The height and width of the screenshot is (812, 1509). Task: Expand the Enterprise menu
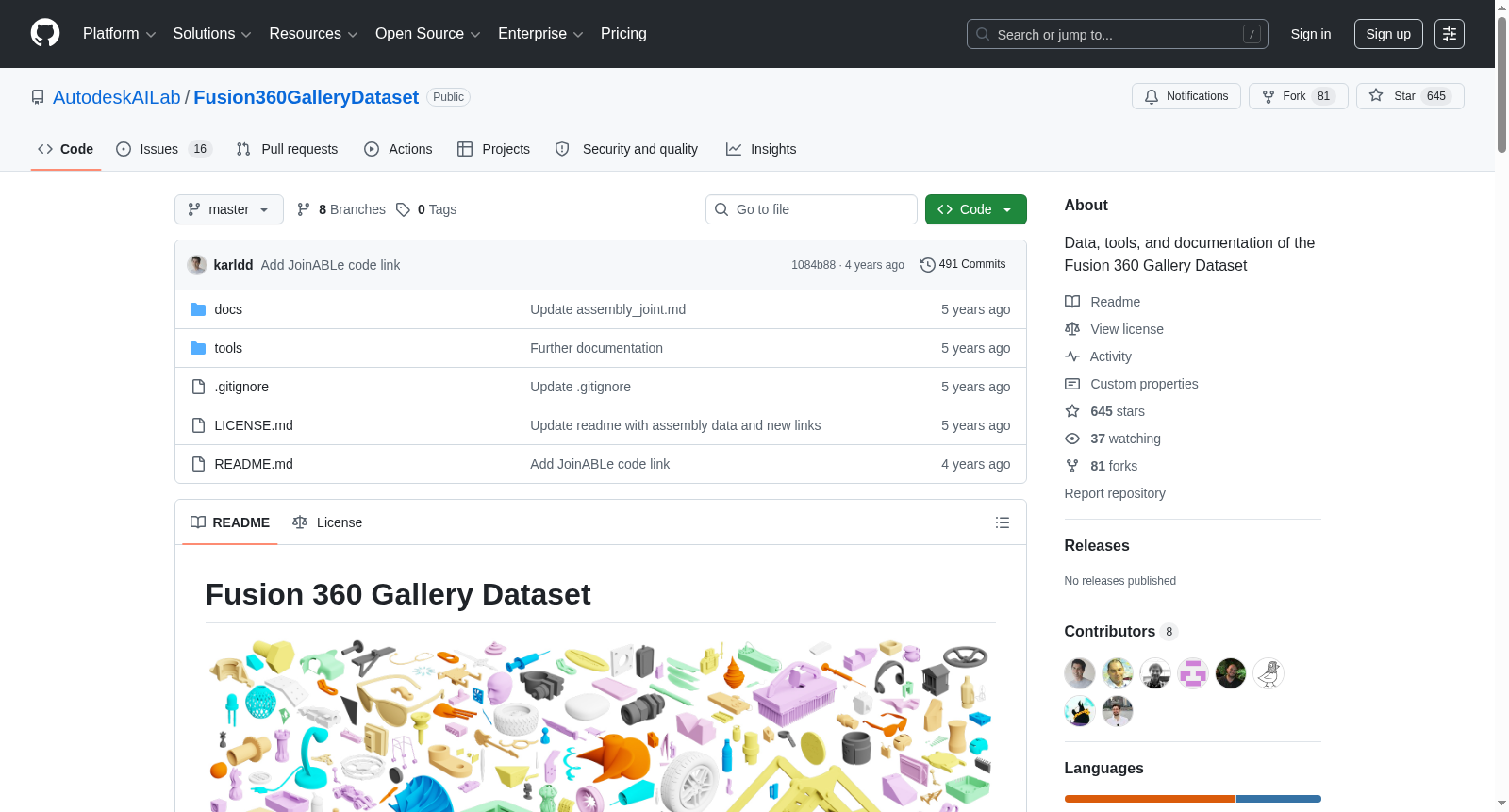(540, 34)
